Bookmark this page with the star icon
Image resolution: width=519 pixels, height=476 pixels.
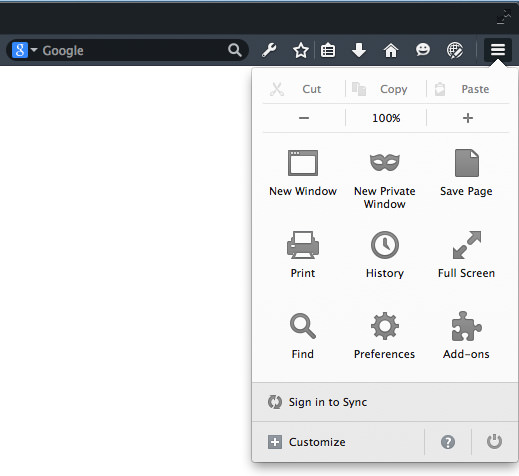(x=300, y=50)
